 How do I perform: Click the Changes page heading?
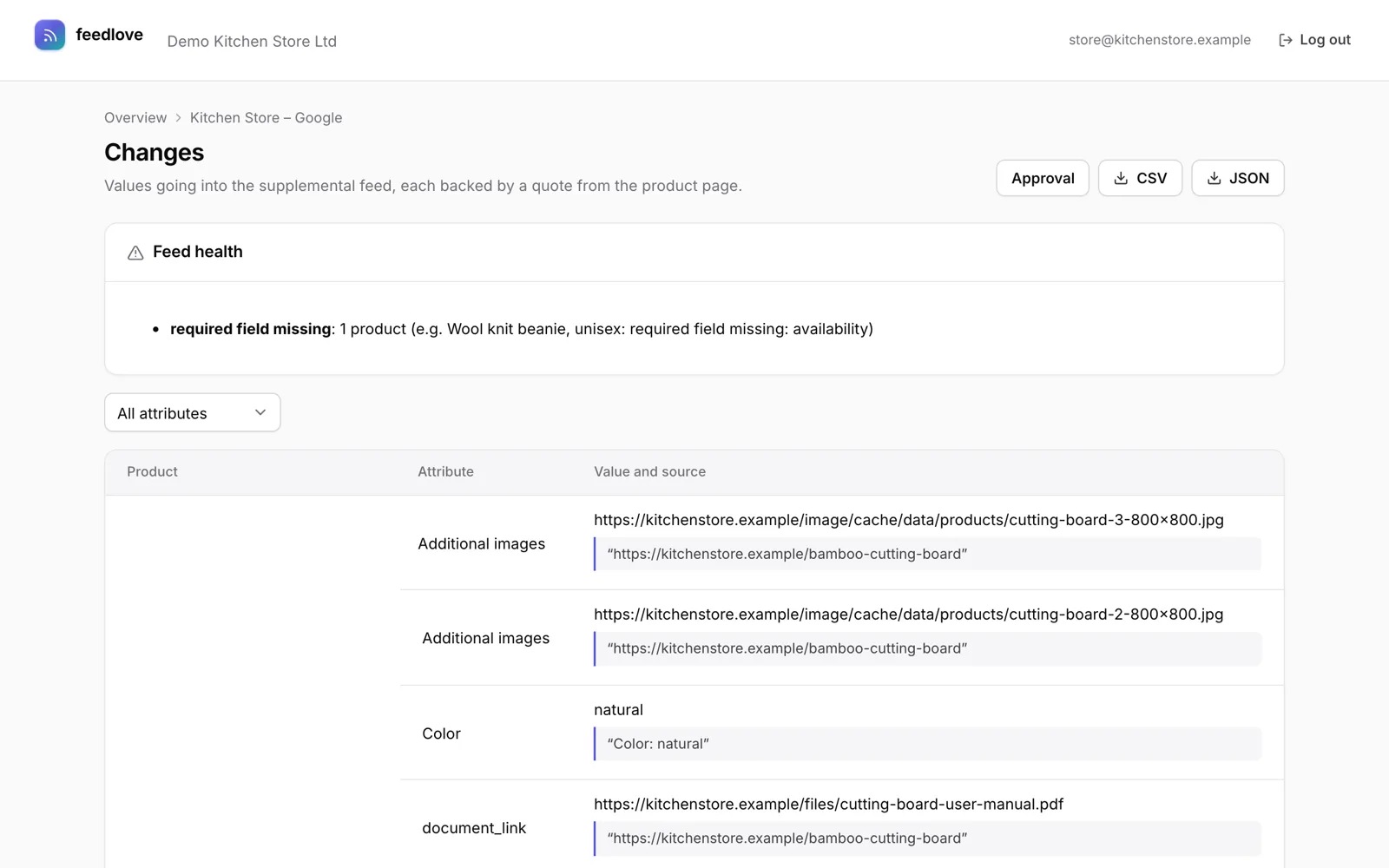pyautogui.click(x=155, y=153)
